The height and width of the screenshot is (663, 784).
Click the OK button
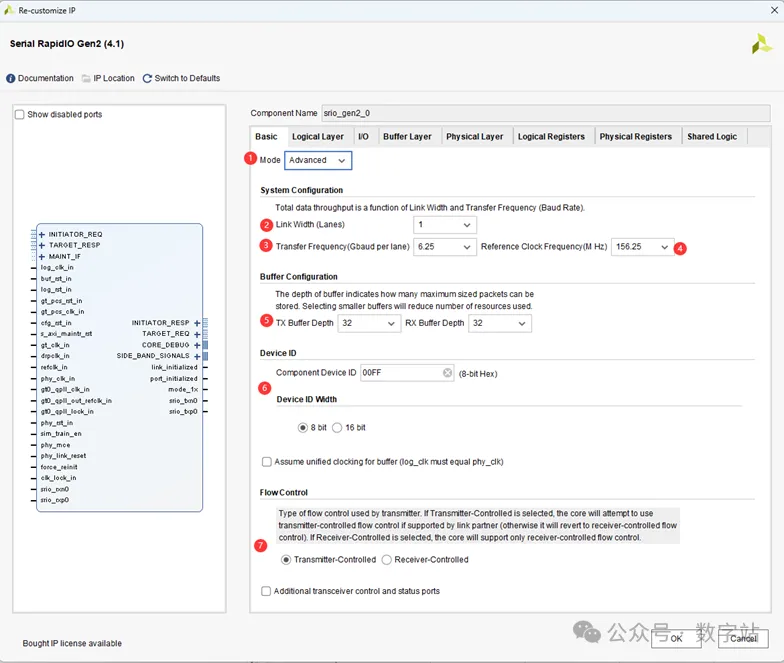click(676, 638)
